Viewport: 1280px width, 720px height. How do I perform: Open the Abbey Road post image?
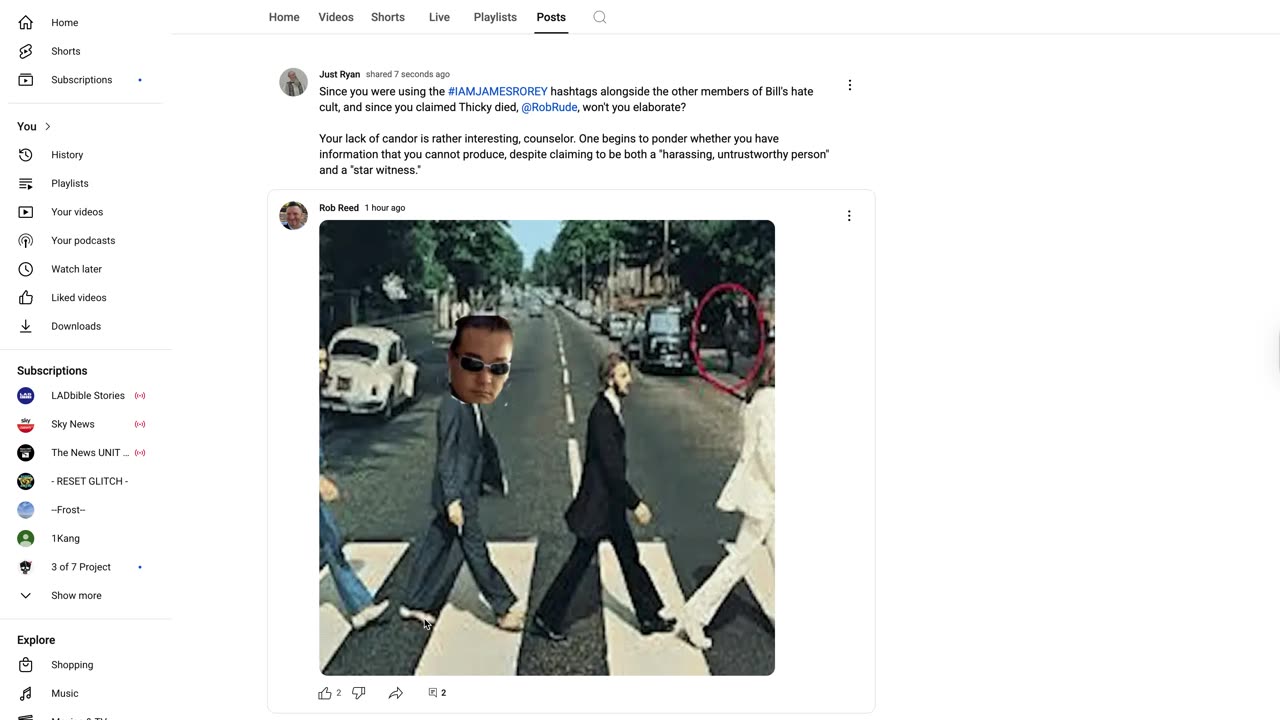(x=547, y=448)
